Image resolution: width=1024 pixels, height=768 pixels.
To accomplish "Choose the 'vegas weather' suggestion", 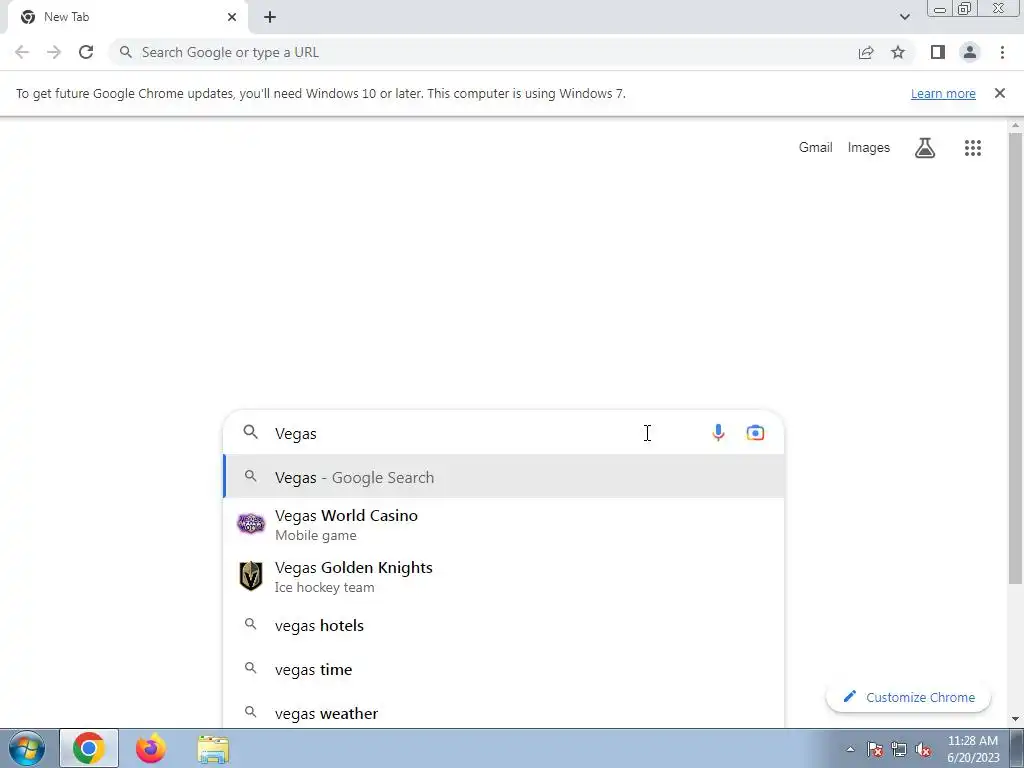I will tap(504, 713).
